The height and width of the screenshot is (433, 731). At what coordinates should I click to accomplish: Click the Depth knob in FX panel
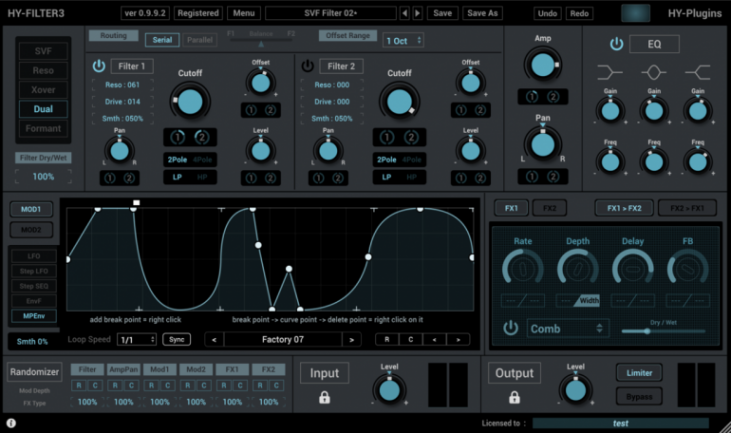(578, 268)
